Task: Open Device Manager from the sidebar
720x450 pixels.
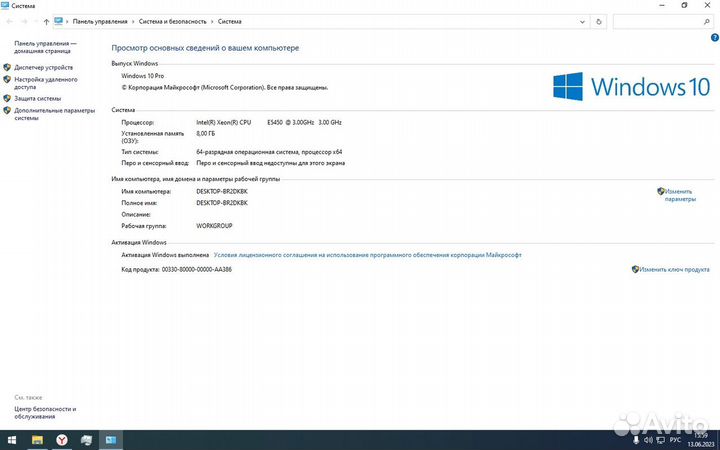Action: coord(43,67)
